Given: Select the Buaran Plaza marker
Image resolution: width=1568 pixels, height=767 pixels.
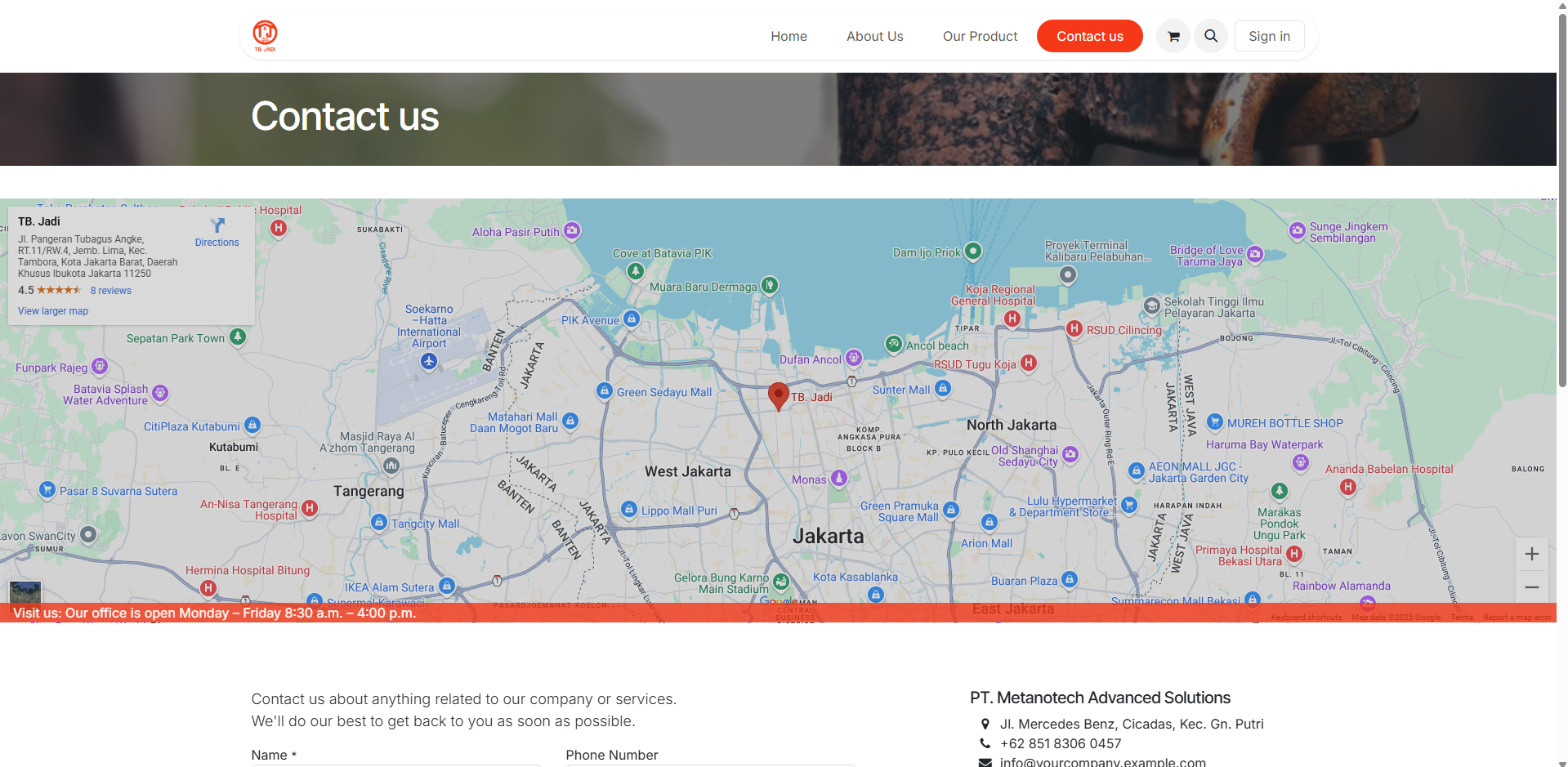Looking at the screenshot, I should coord(1070,580).
